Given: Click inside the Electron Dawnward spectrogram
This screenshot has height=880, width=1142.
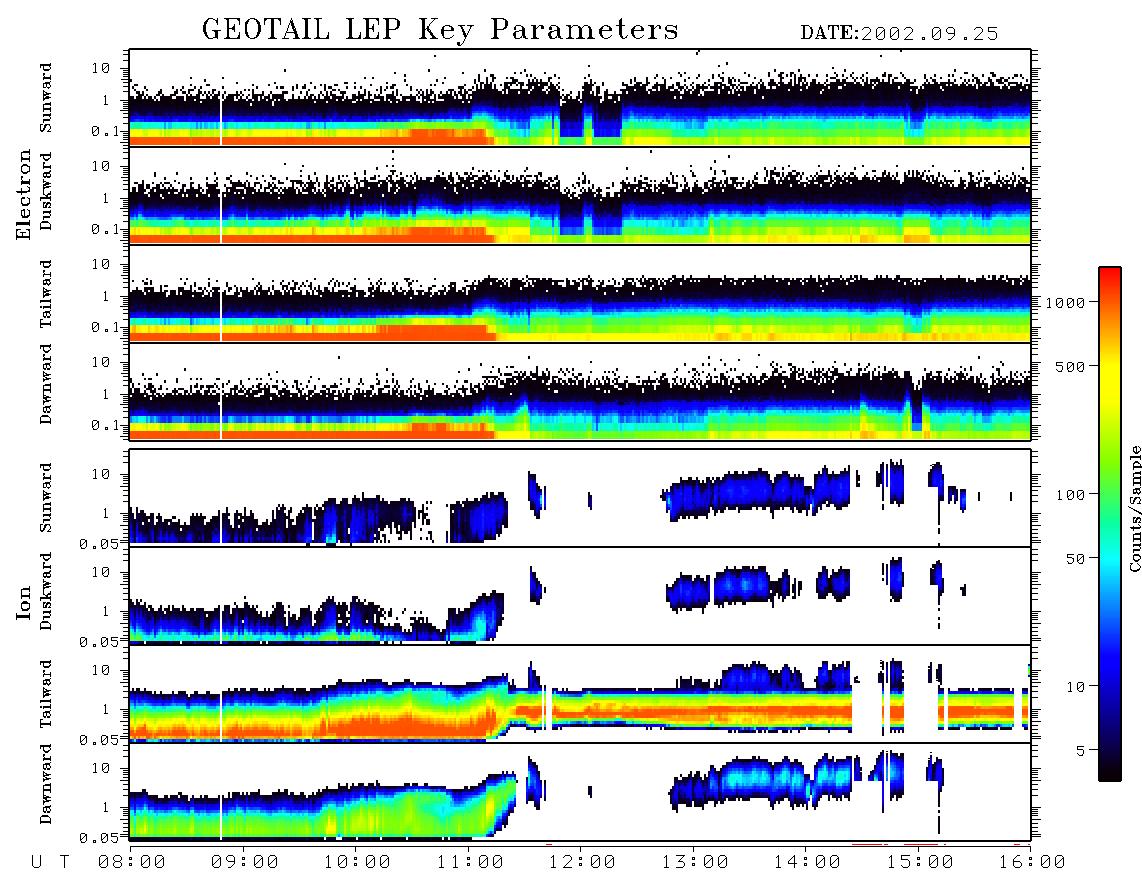Looking at the screenshot, I should pyautogui.click(x=580, y=392).
